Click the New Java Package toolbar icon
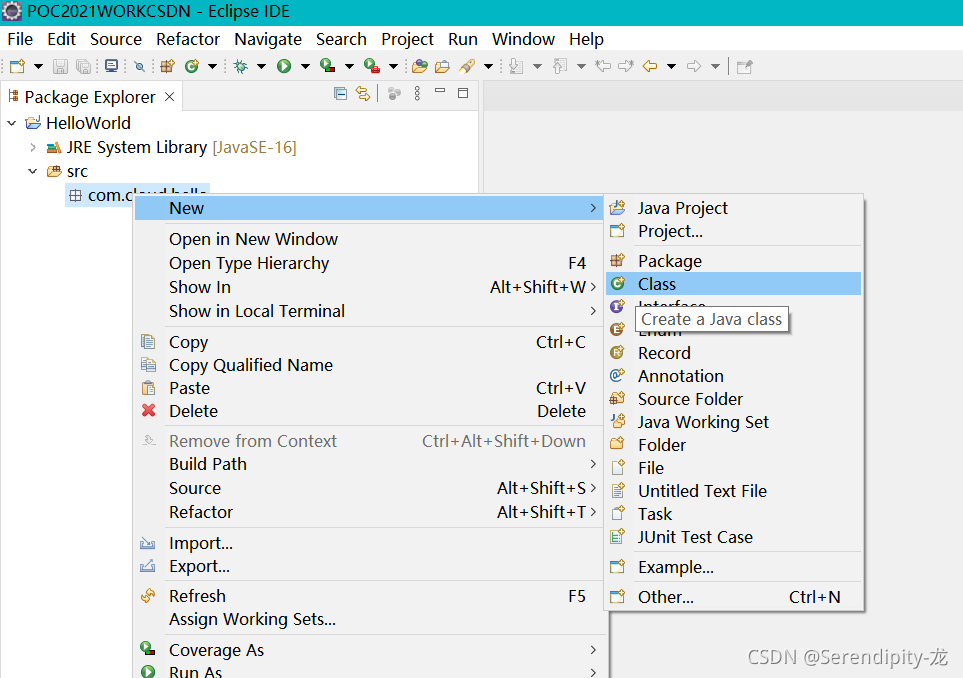963x678 pixels. (x=167, y=66)
